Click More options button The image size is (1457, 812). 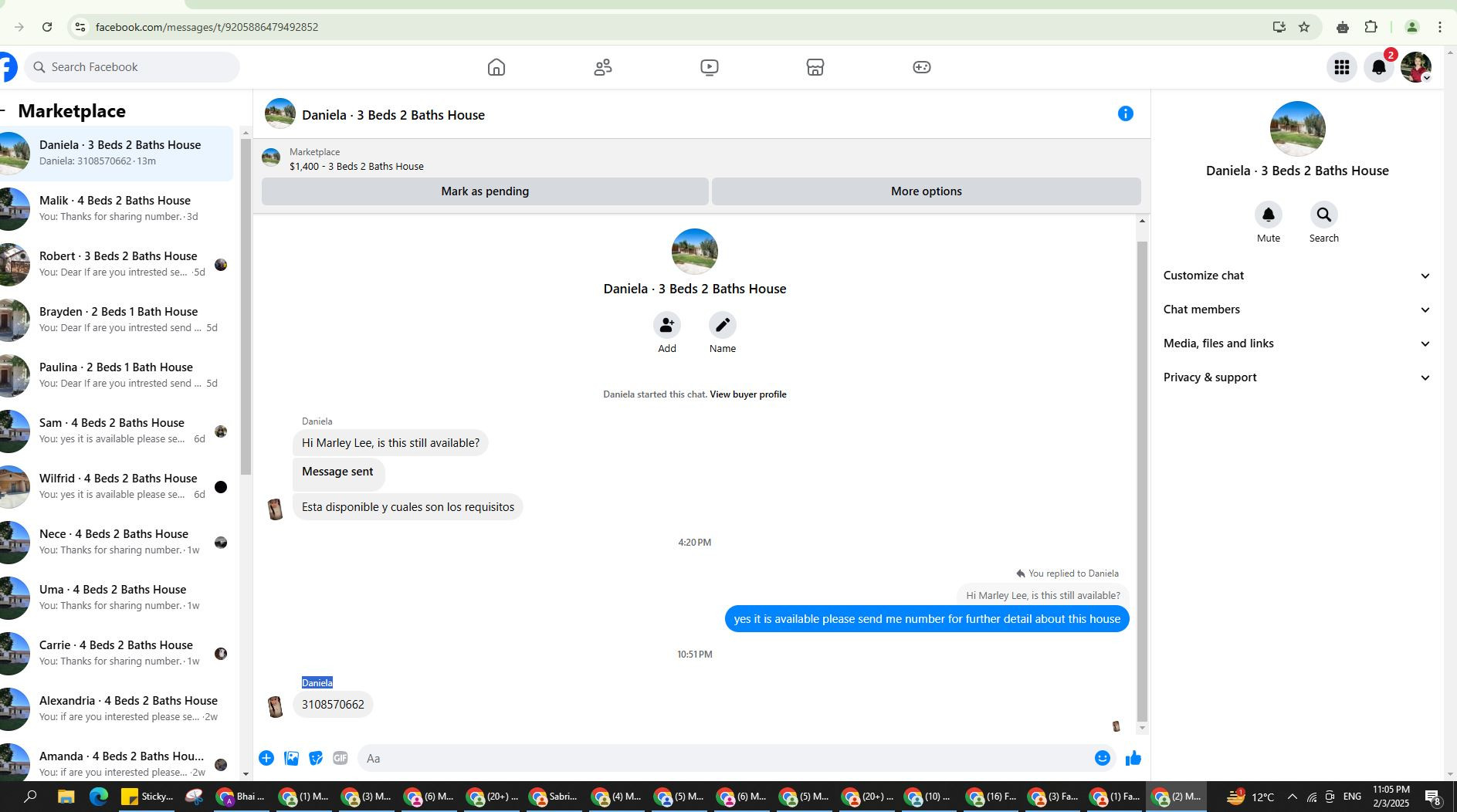tap(927, 191)
